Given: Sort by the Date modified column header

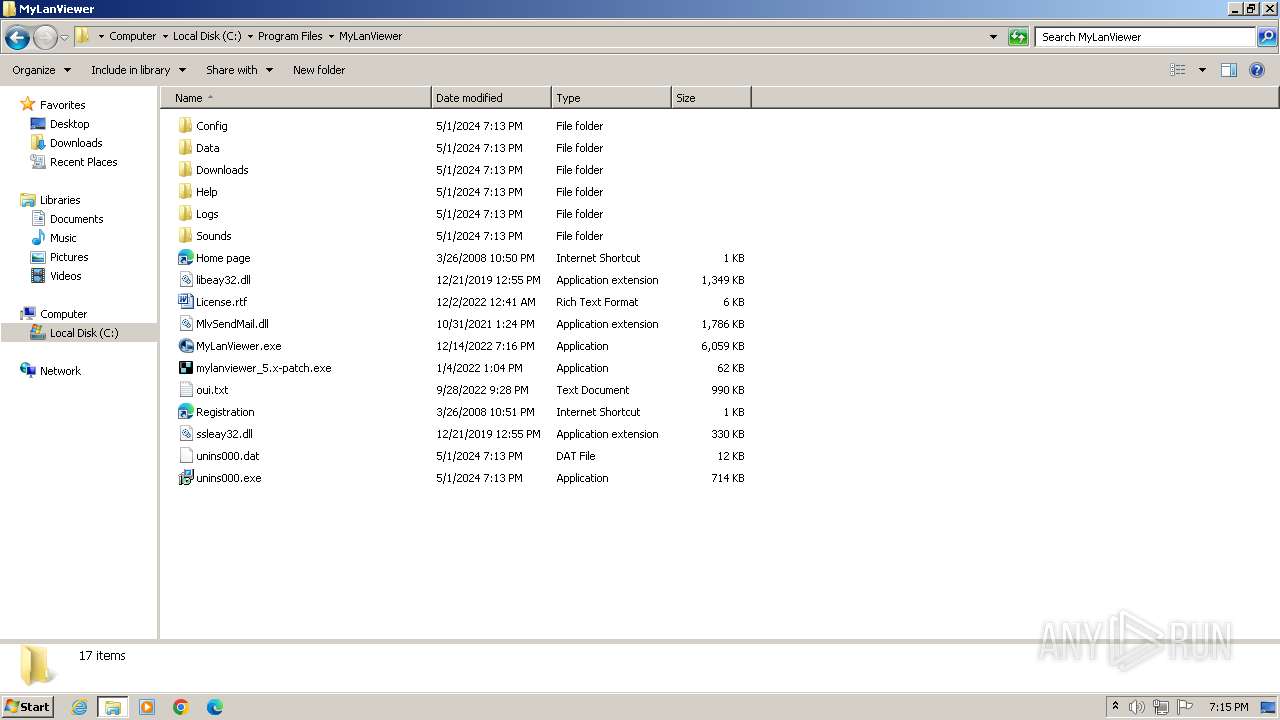Looking at the screenshot, I should click(491, 98).
